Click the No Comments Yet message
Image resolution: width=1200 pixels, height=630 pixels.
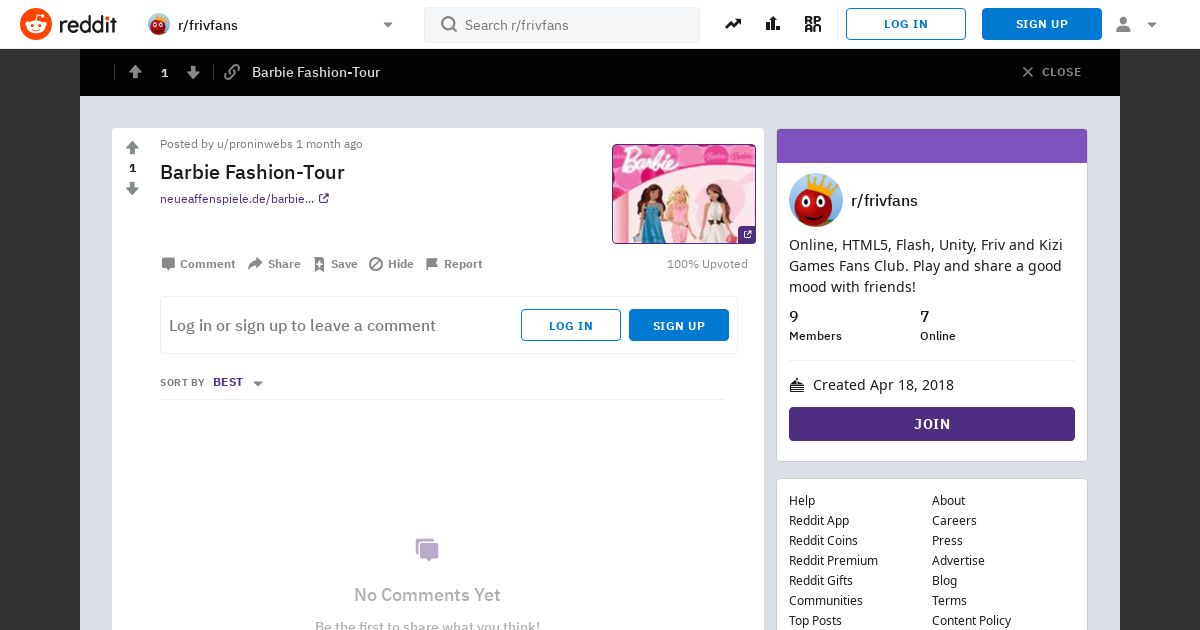pyautogui.click(x=427, y=595)
